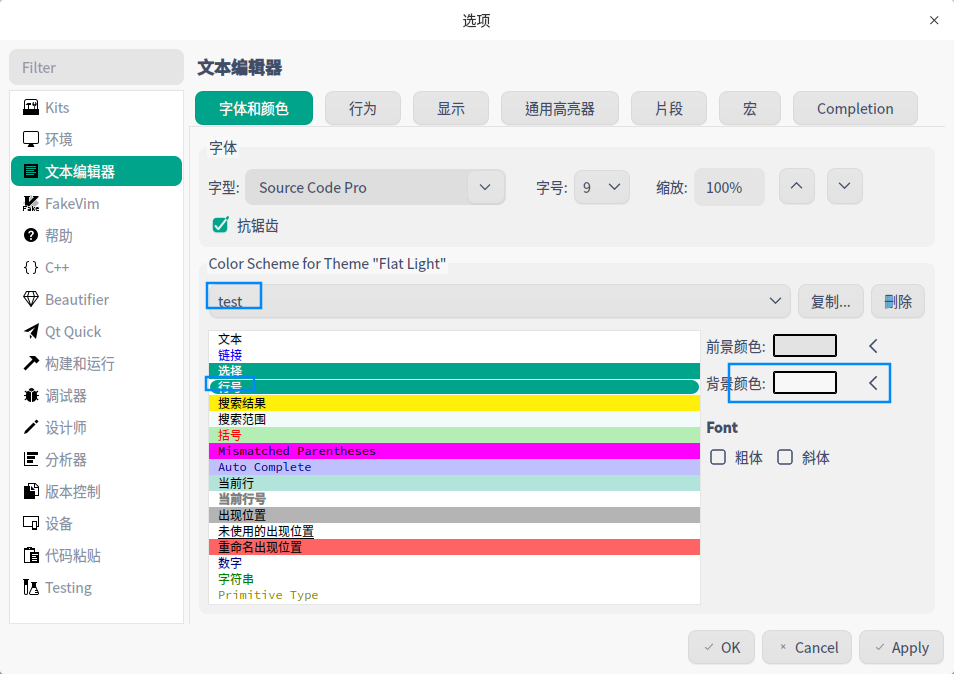
Task: Click the 复制... copy scheme button
Action: [830, 301]
